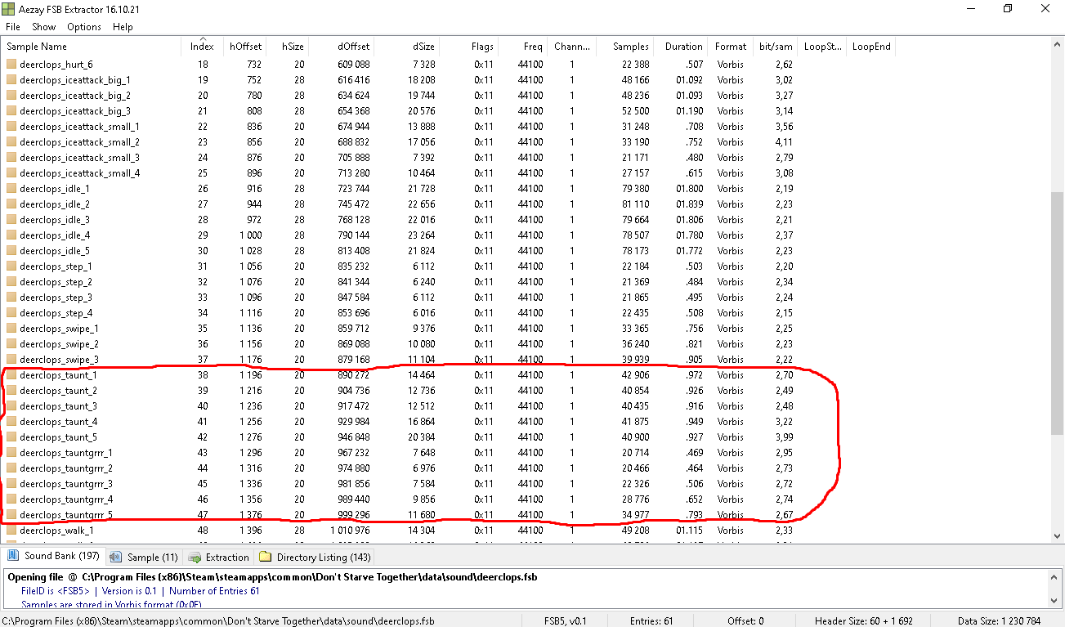Image resolution: width=1065 pixels, height=627 pixels.
Task: Click the icon beside deerclops_tauntgrrr_5
Action: (11, 515)
